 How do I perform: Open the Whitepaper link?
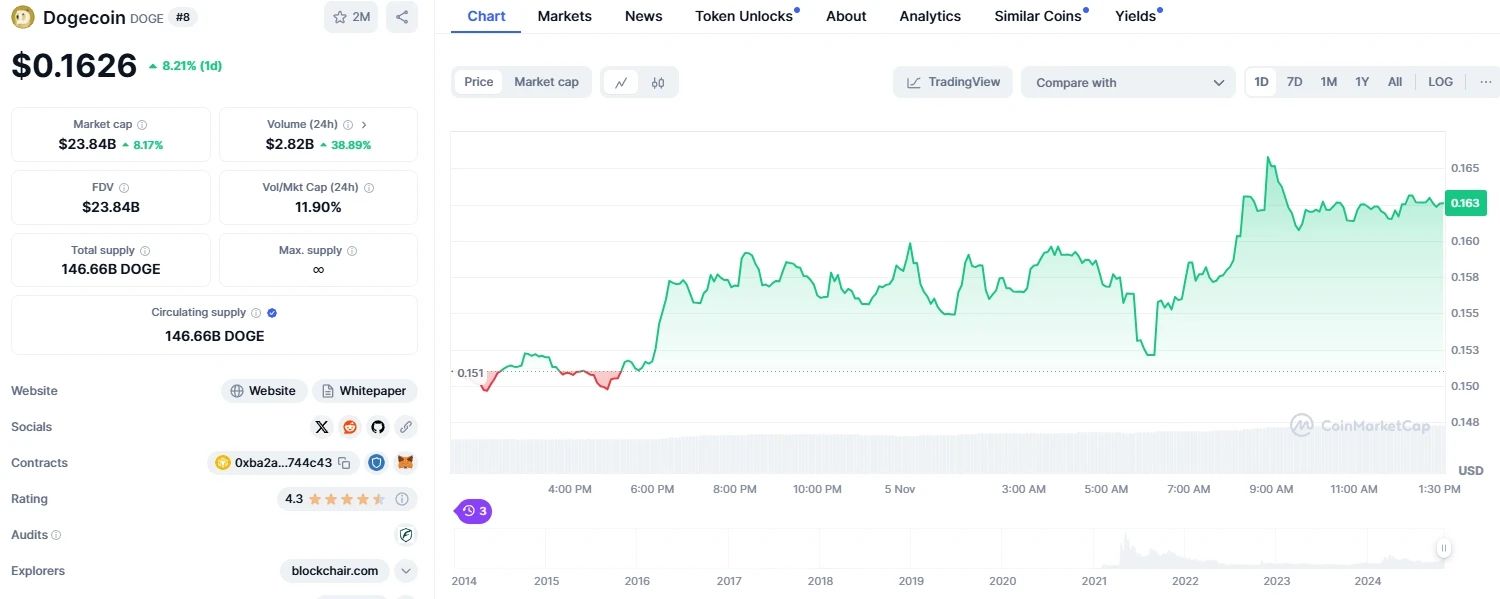(x=365, y=391)
